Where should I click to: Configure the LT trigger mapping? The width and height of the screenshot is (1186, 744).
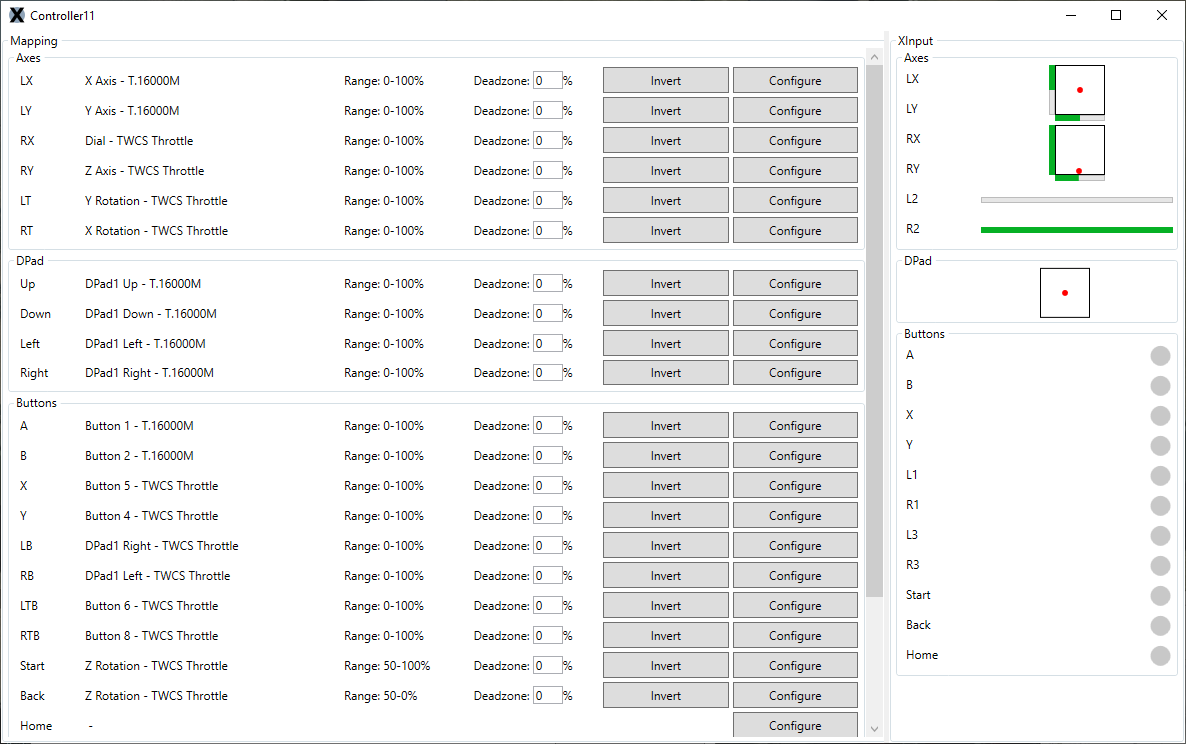pyautogui.click(x=795, y=200)
